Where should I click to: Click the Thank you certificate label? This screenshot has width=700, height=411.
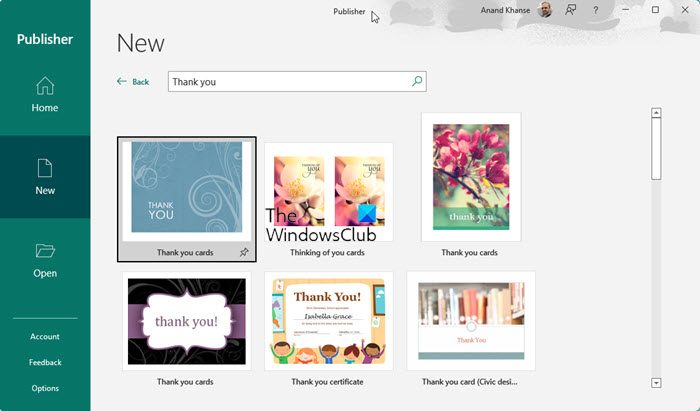[327, 382]
